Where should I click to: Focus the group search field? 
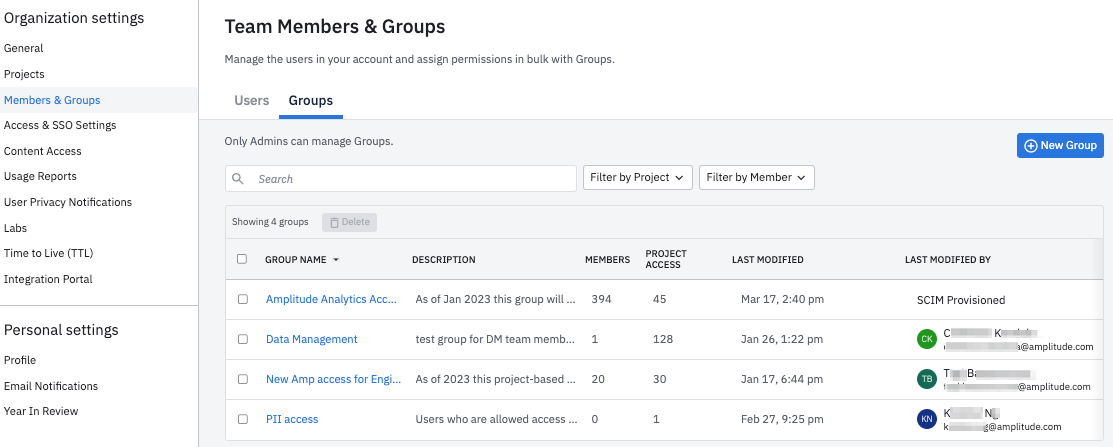point(410,179)
